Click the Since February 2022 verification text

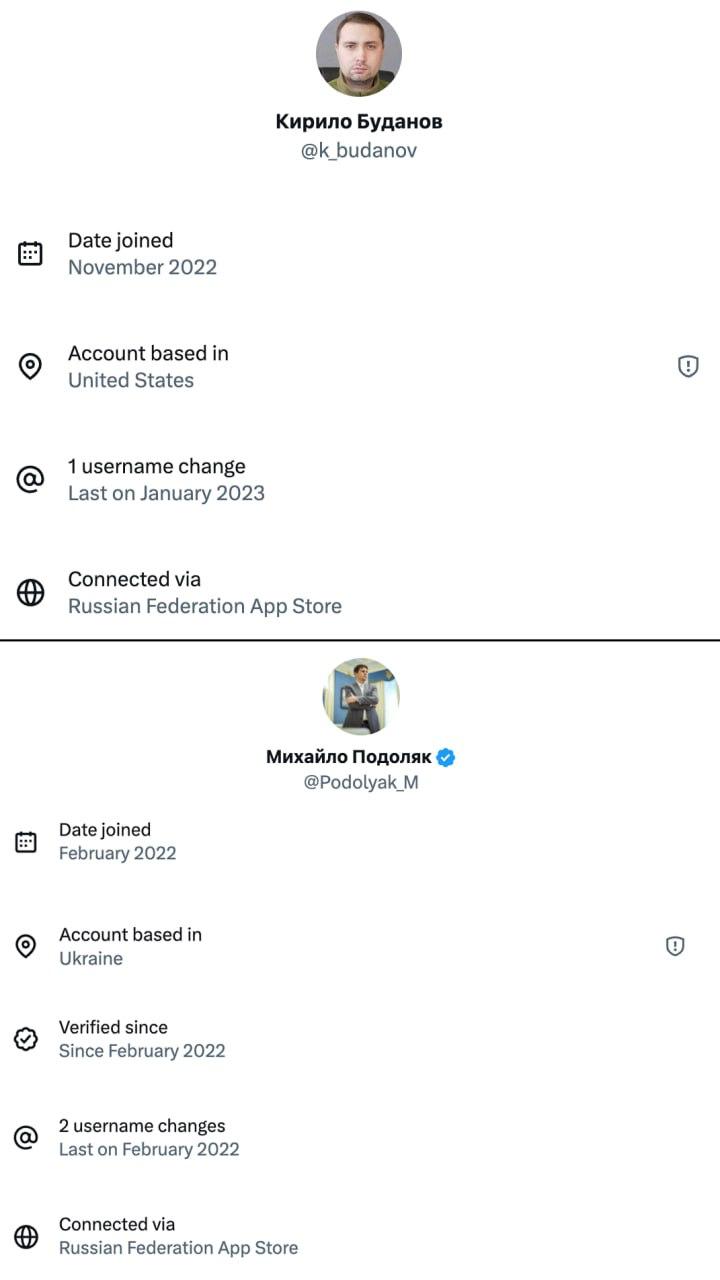pyautogui.click(x=142, y=1051)
